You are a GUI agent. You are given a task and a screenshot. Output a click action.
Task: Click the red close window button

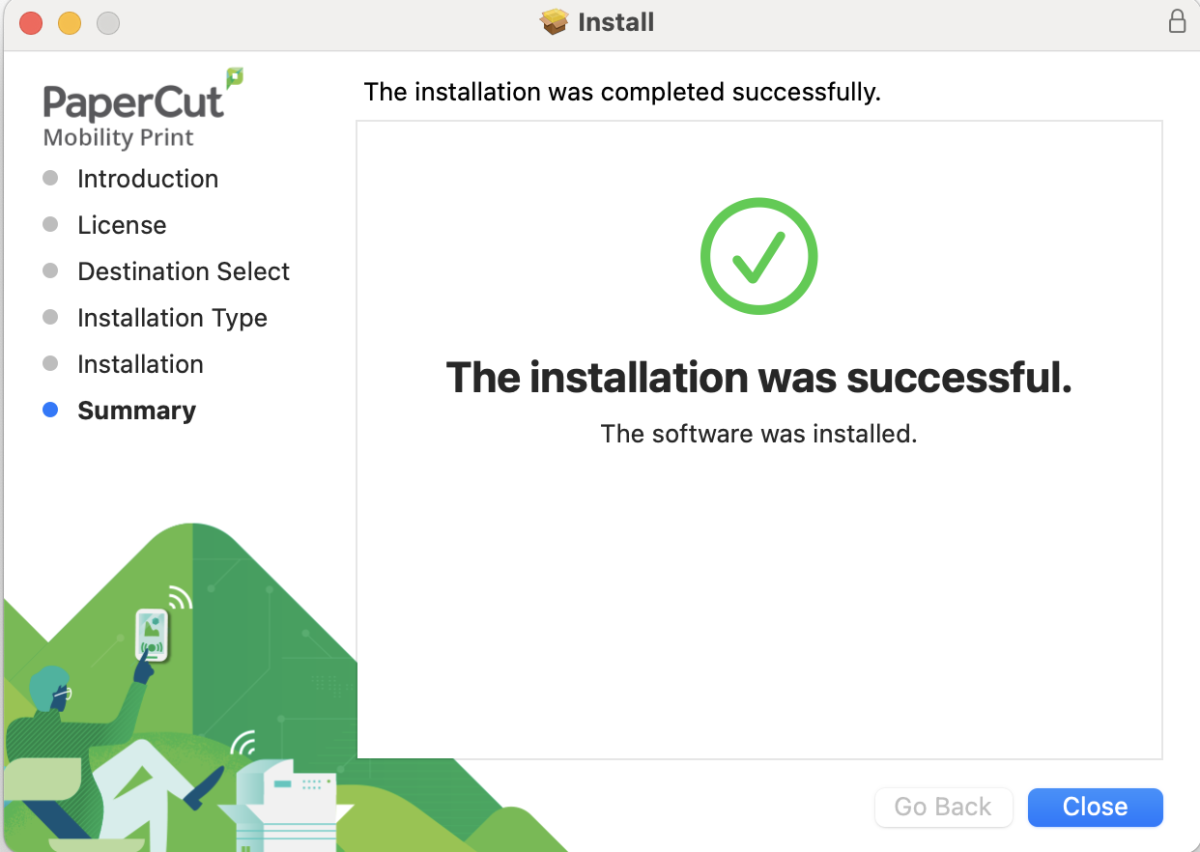click(x=31, y=22)
